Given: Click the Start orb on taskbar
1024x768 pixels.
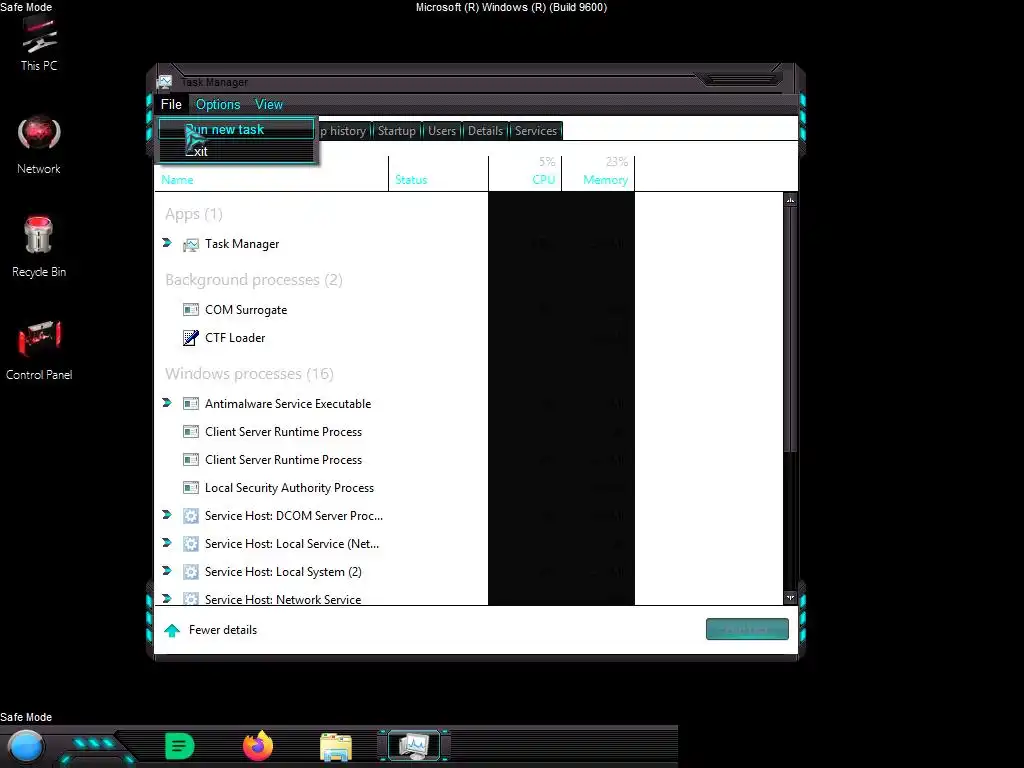Looking at the screenshot, I should pyautogui.click(x=26, y=746).
